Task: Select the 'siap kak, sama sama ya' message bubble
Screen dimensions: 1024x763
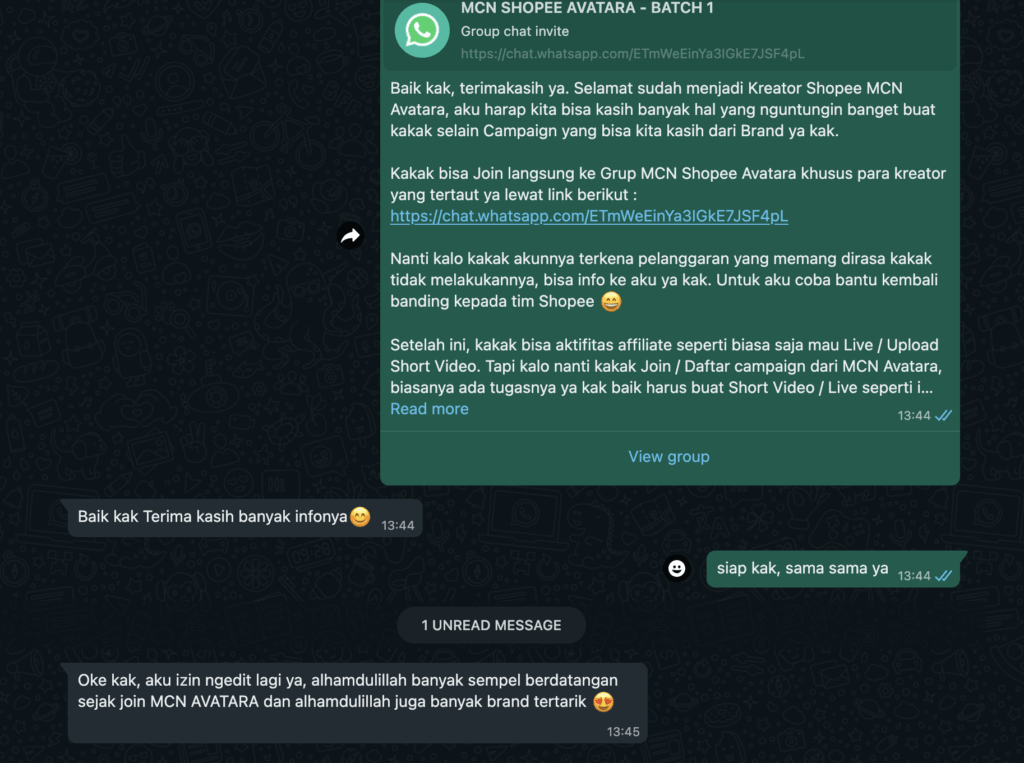Action: (x=833, y=569)
